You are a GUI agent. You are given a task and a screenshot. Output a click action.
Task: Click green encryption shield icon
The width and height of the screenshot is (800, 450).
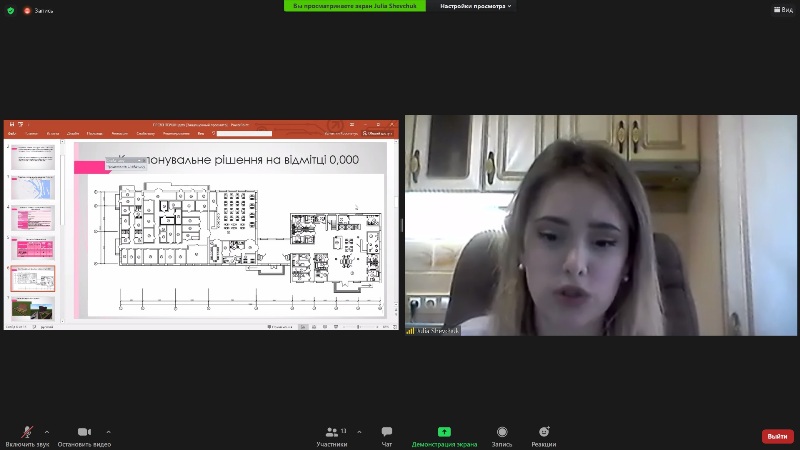[10, 10]
